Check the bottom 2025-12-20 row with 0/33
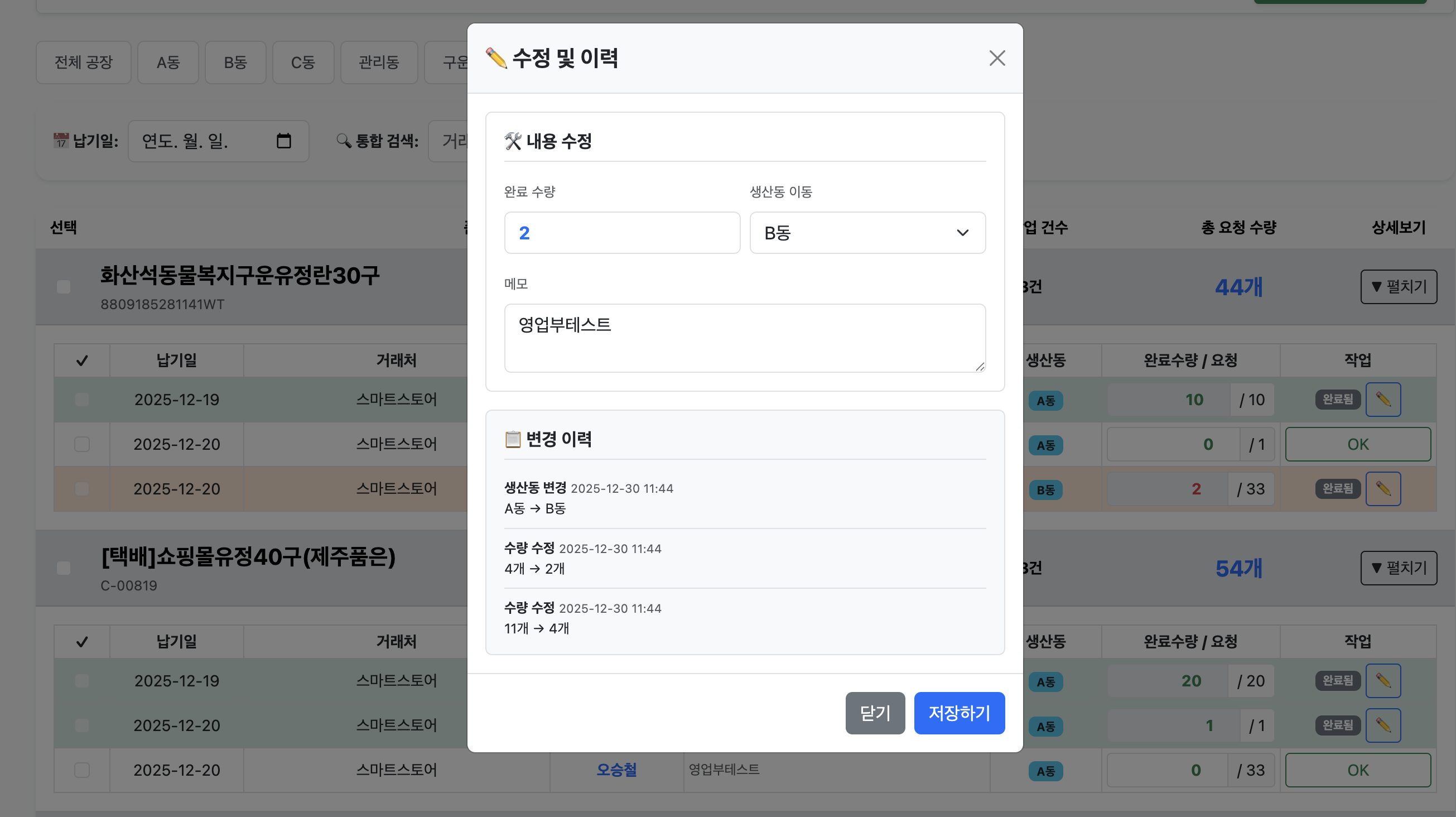Screen dimensions: 1456x817 pos(82,770)
